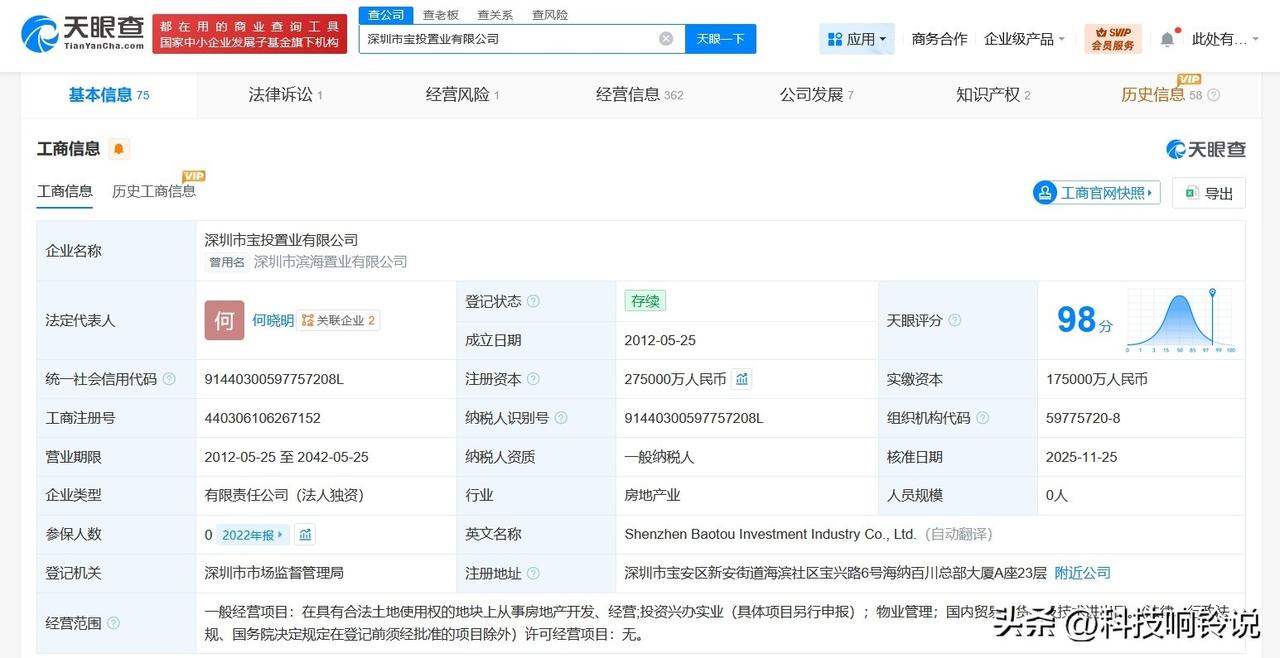Open the 基本信息 tab
This screenshot has height=658, width=1280.
[109, 95]
